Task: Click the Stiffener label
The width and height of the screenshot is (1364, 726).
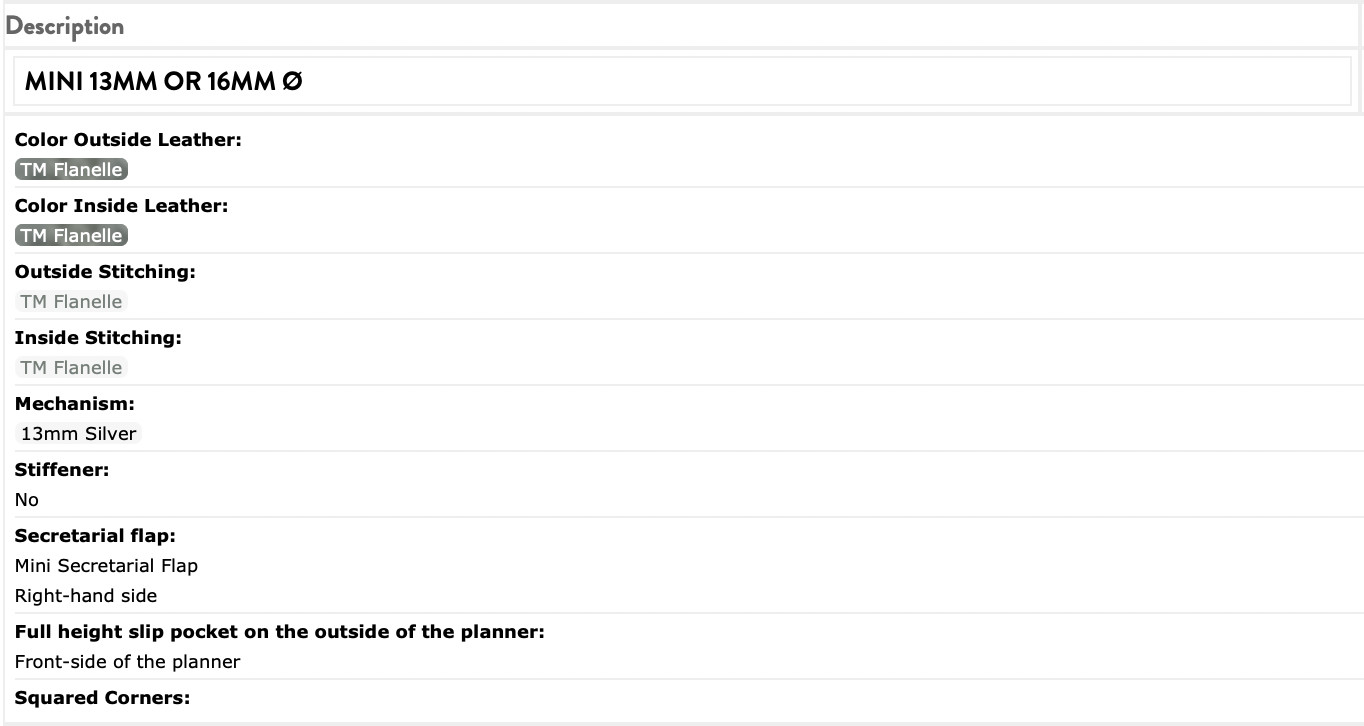Action: 62,470
